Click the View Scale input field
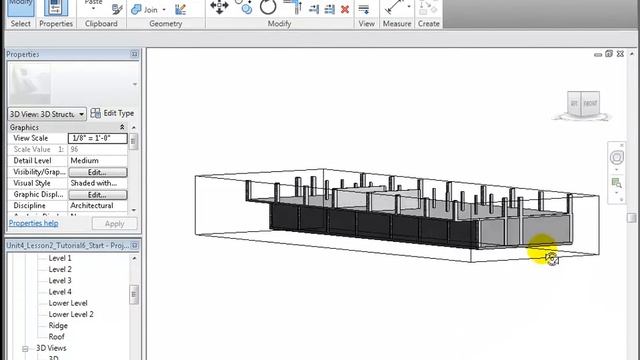 coord(98,138)
